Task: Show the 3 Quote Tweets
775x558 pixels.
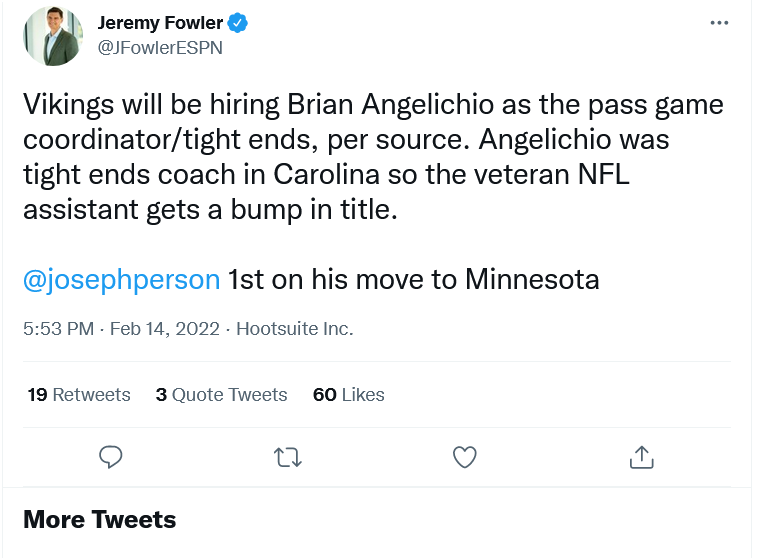Action: (x=221, y=395)
